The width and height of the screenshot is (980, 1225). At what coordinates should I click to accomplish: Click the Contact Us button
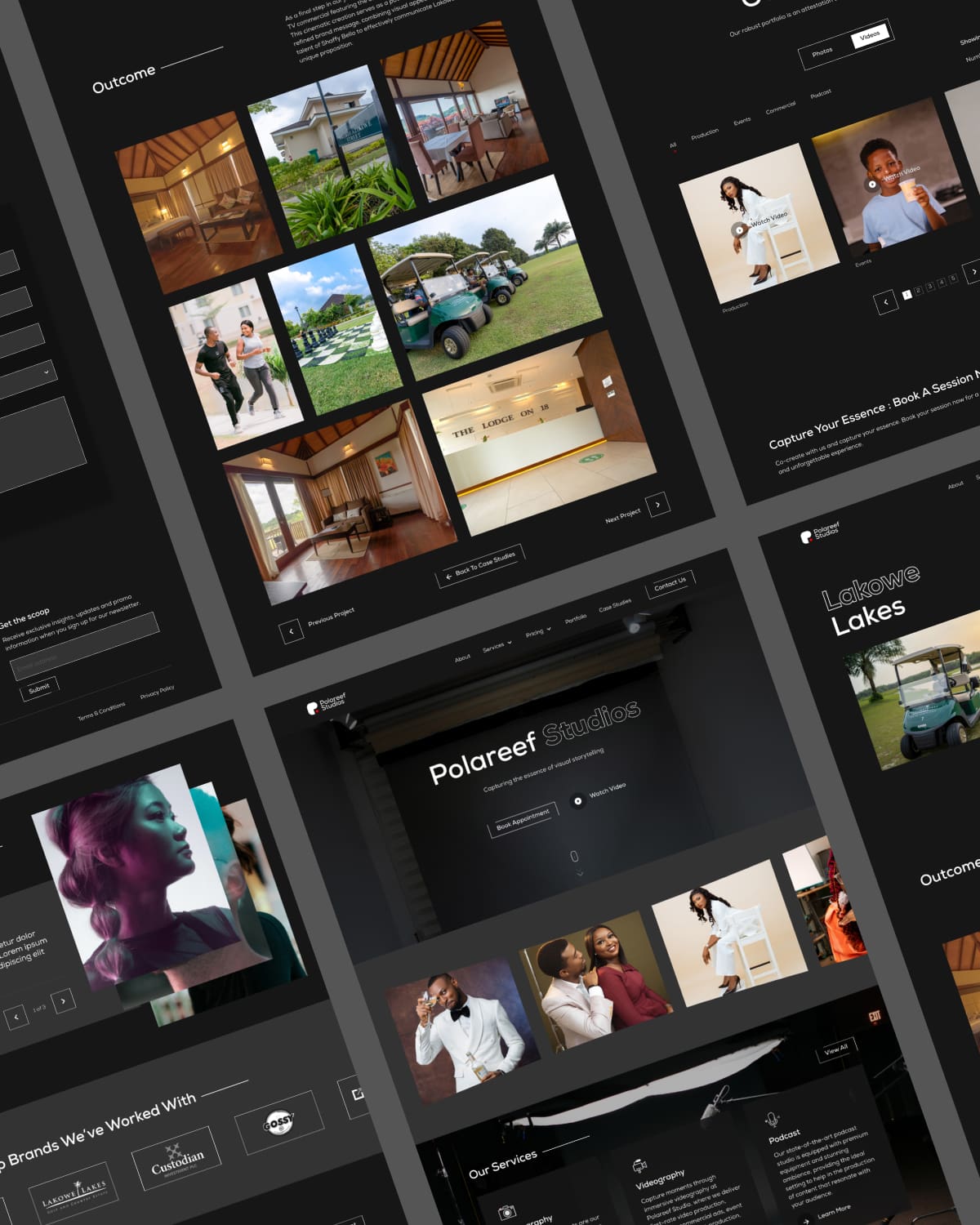click(x=670, y=584)
